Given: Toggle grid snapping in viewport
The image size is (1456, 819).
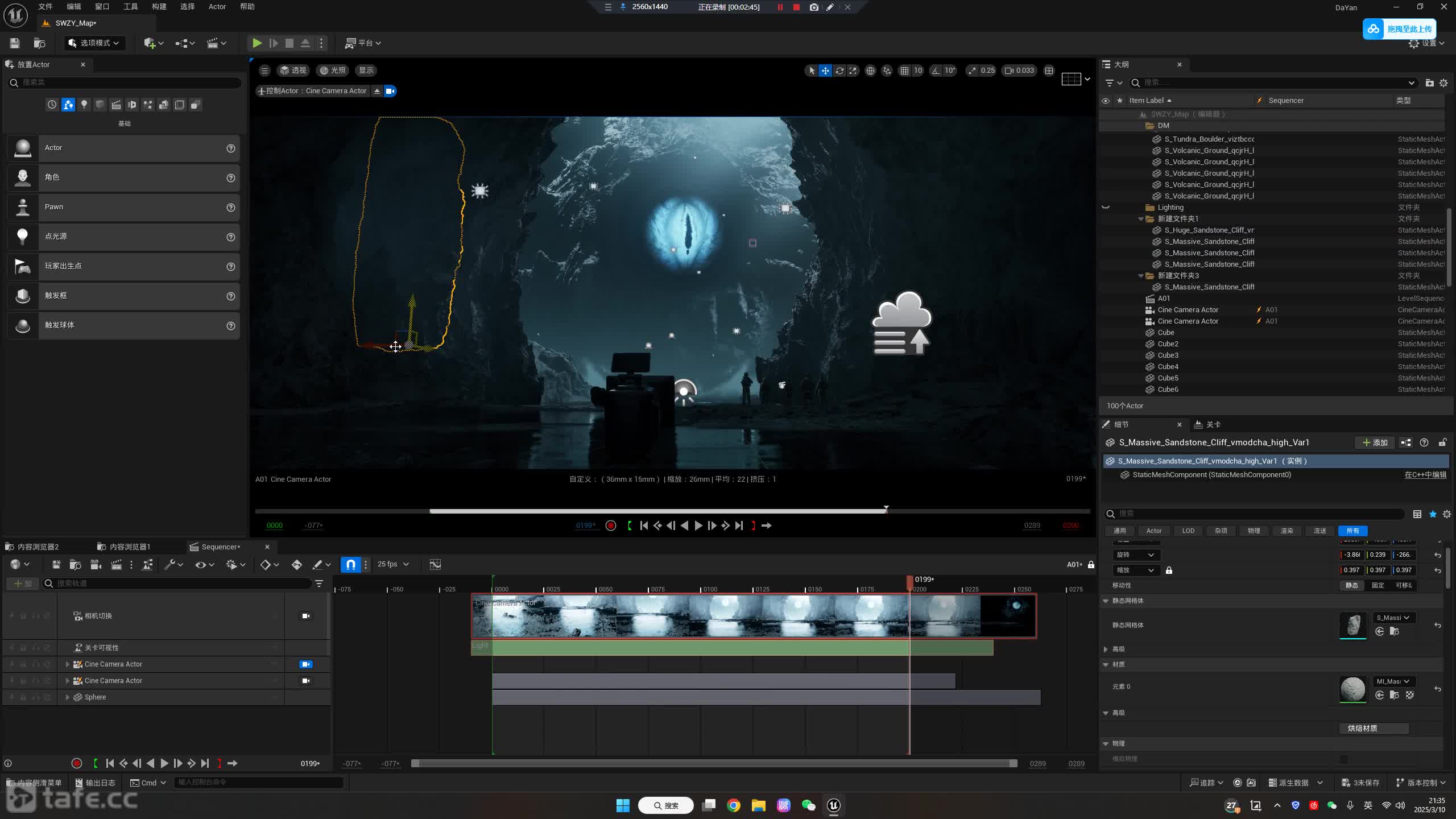Looking at the screenshot, I should click(x=904, y=71).
